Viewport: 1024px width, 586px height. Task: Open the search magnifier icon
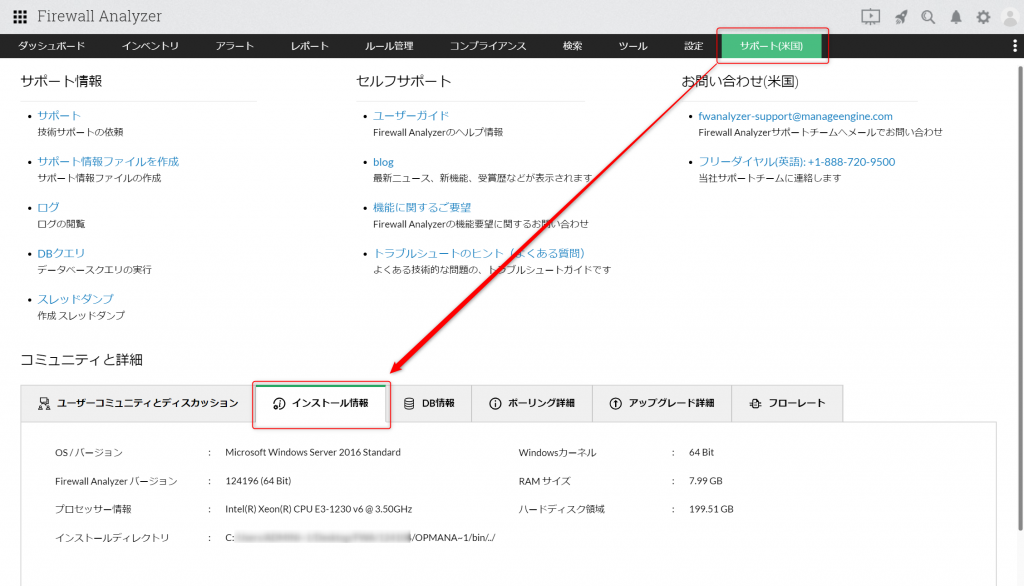pyautogui.click(x=928, y=17)
